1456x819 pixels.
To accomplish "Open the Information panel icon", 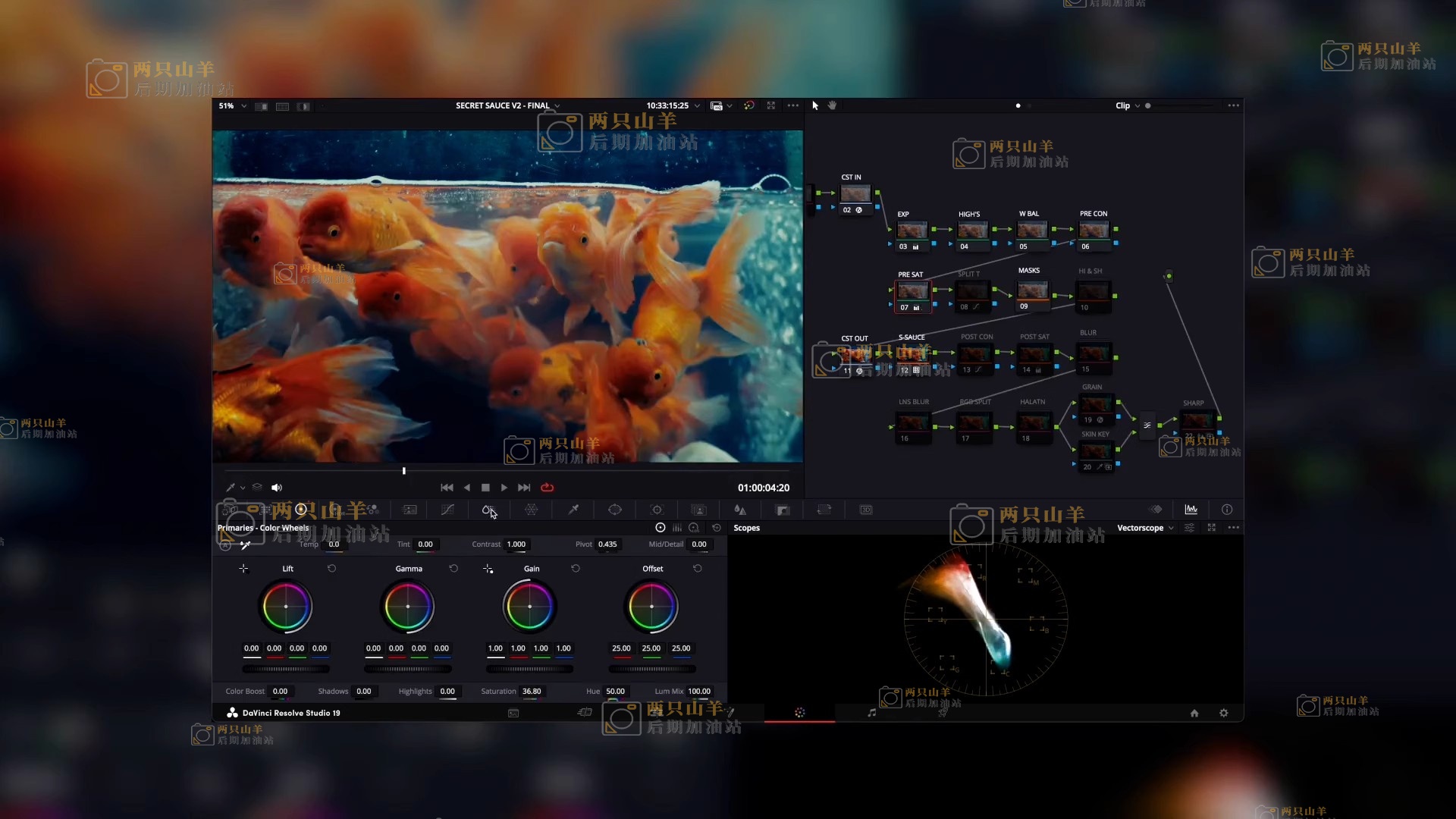I will tap(1227, 510).
